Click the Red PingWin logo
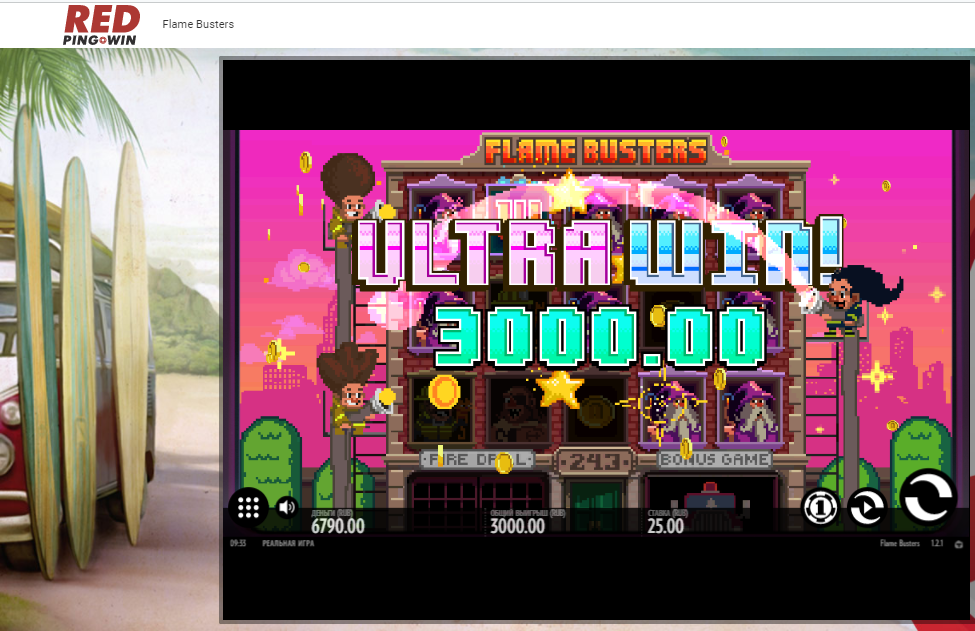This screenshot has height=631, width=975. (101, 25)
